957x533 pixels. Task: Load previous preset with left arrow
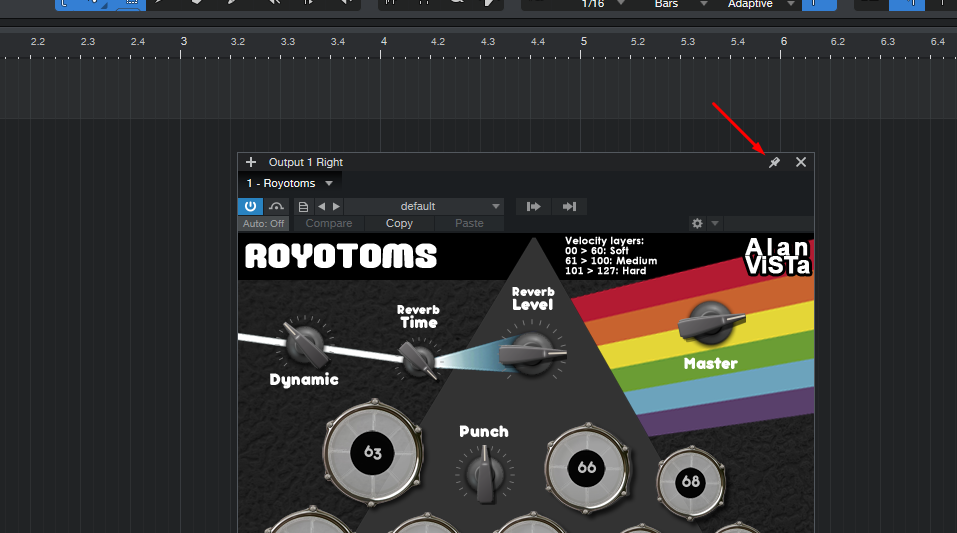pyautogui.click(x=322, y=206)
